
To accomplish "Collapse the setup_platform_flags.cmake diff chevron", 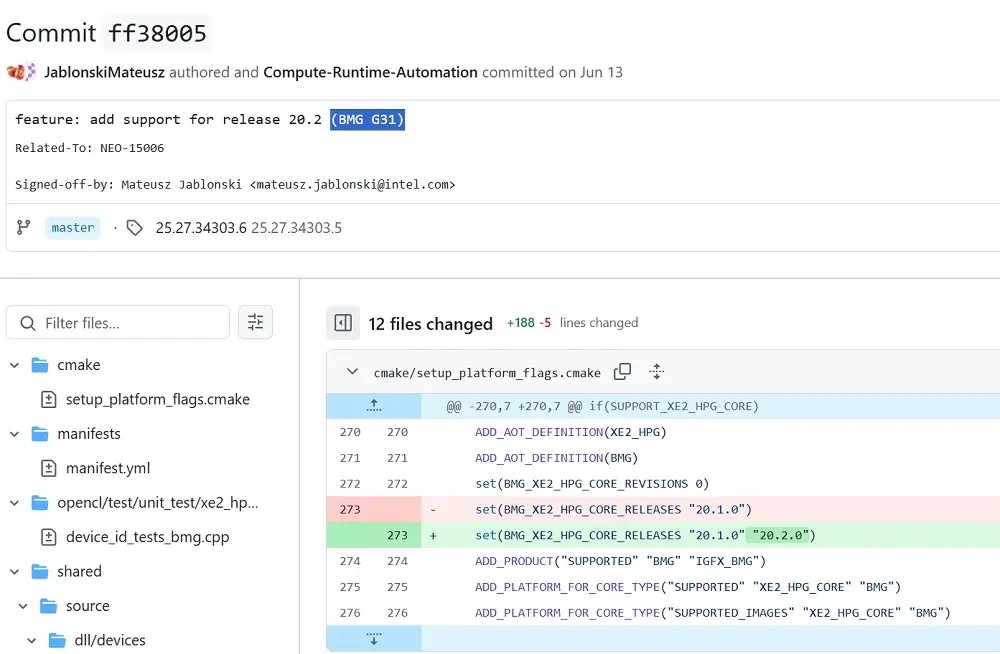I will click(x=352, y=372).
